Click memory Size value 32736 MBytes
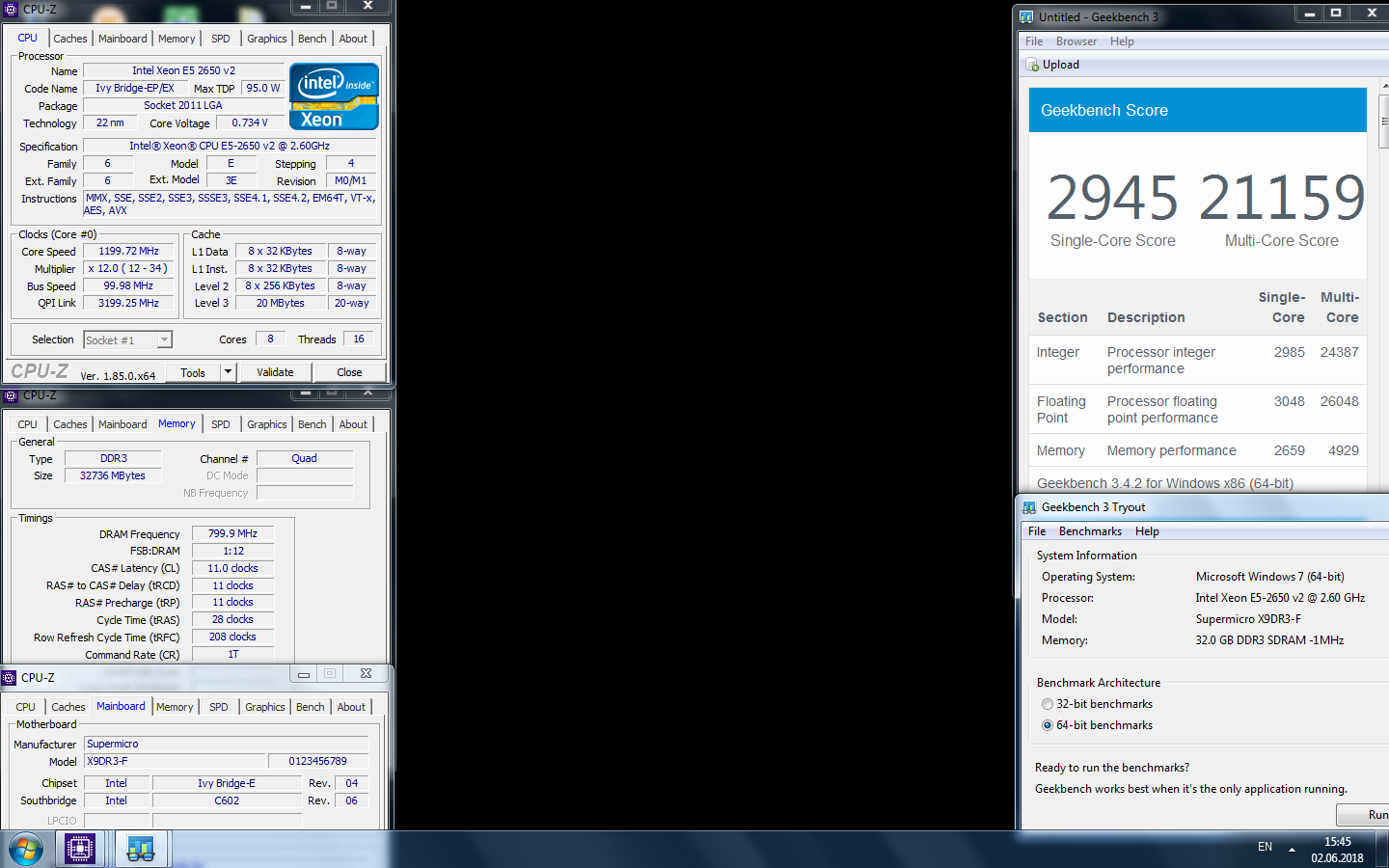1389x868 pixels. click(113, 475)
